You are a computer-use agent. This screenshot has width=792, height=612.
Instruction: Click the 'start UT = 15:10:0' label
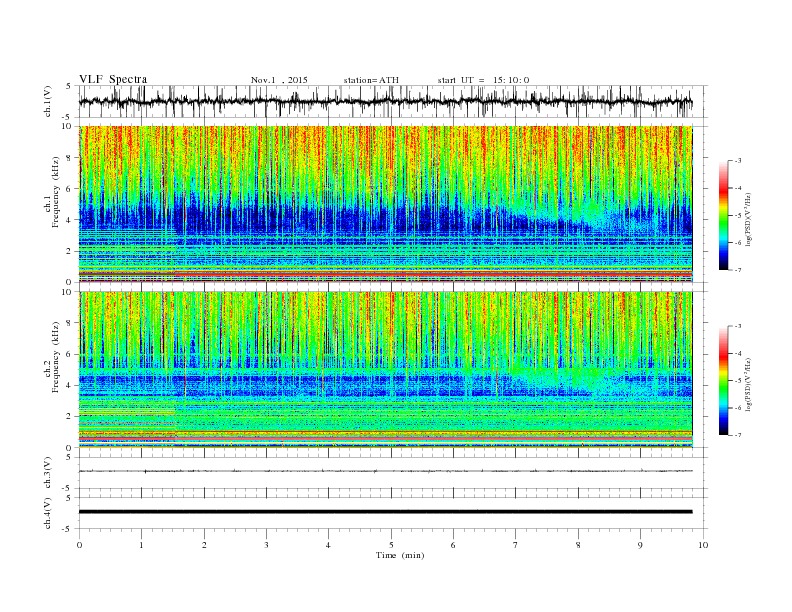click(483, 80)
